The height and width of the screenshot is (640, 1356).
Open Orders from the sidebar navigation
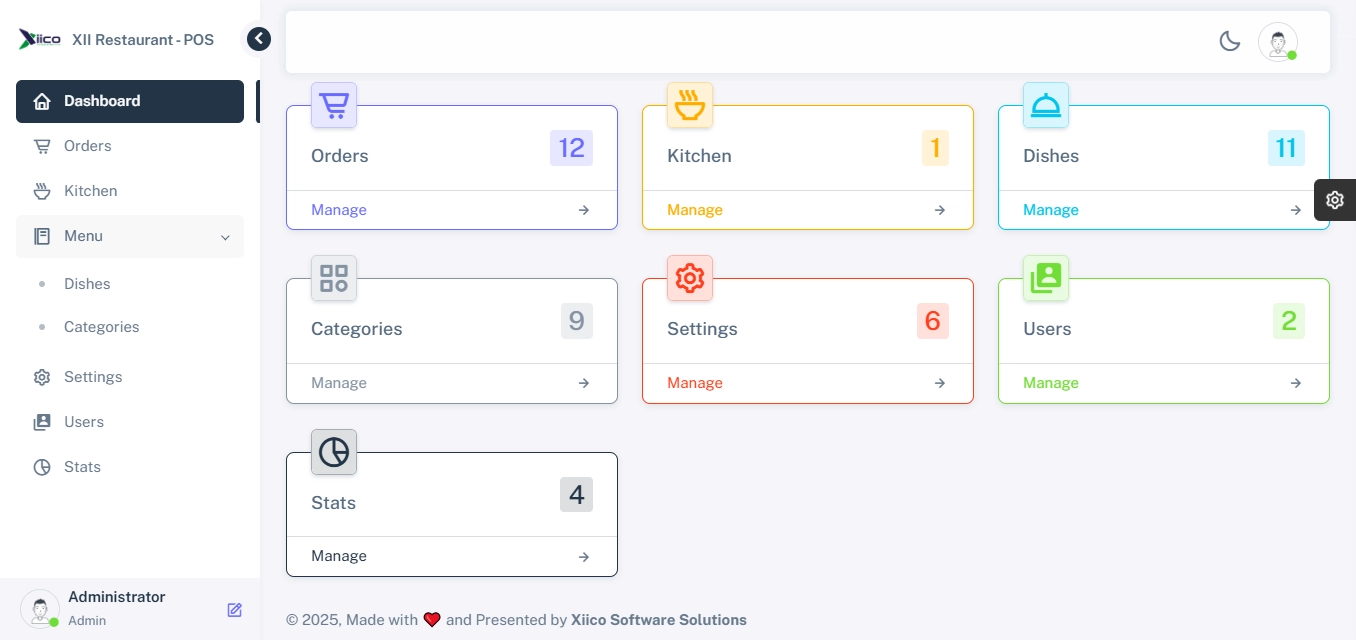click(x=88, y=146)
